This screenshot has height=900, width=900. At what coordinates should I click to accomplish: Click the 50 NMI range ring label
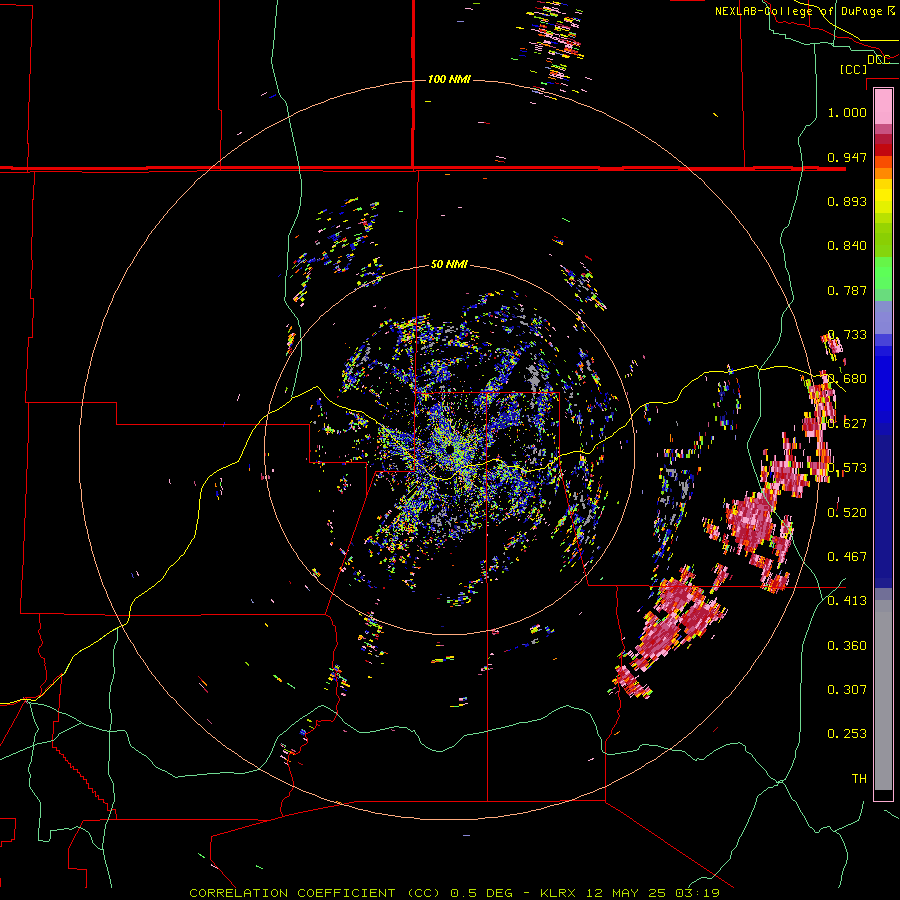(x=449, y=264)
